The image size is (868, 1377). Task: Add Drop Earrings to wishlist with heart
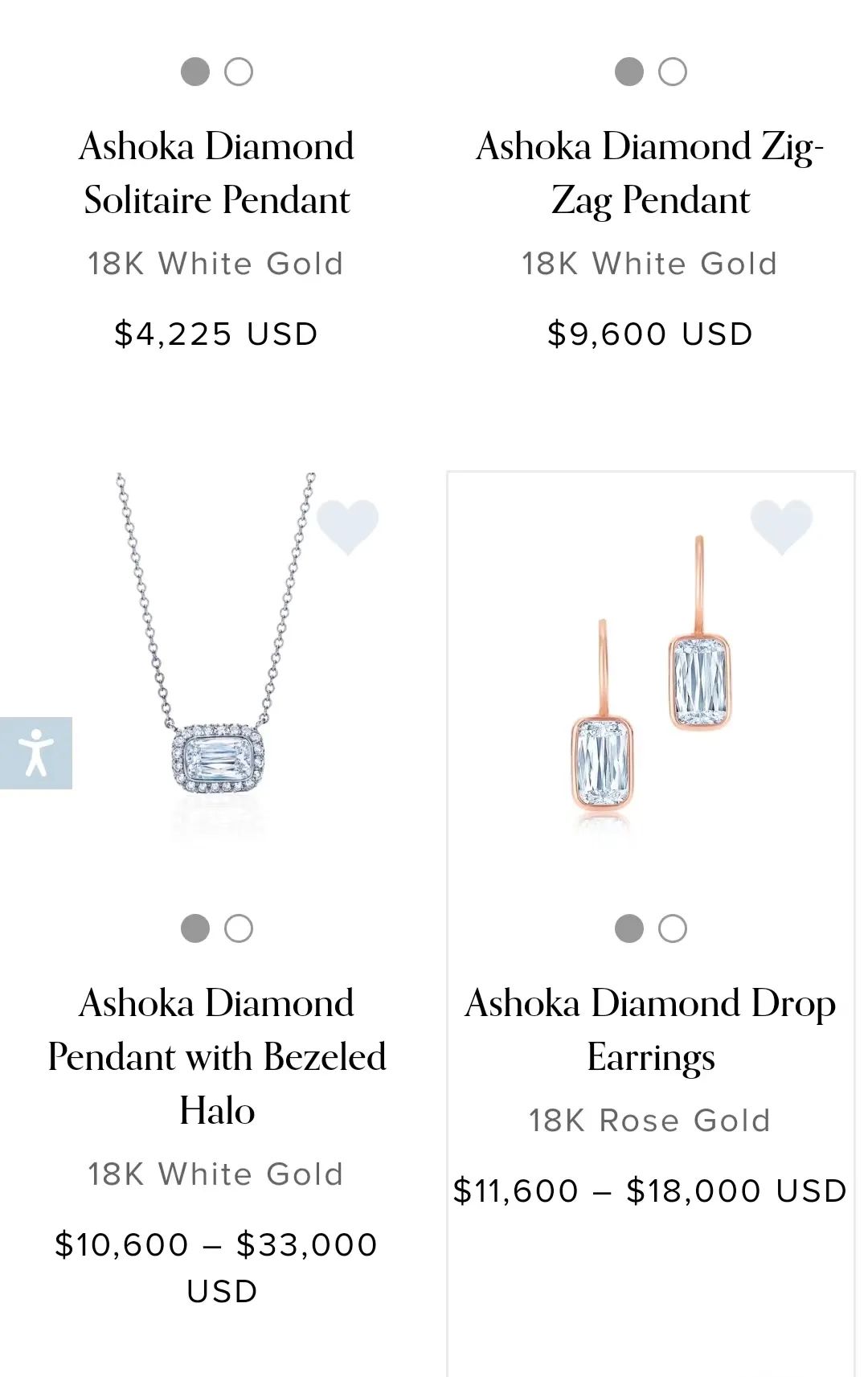[x=781, y=526]
